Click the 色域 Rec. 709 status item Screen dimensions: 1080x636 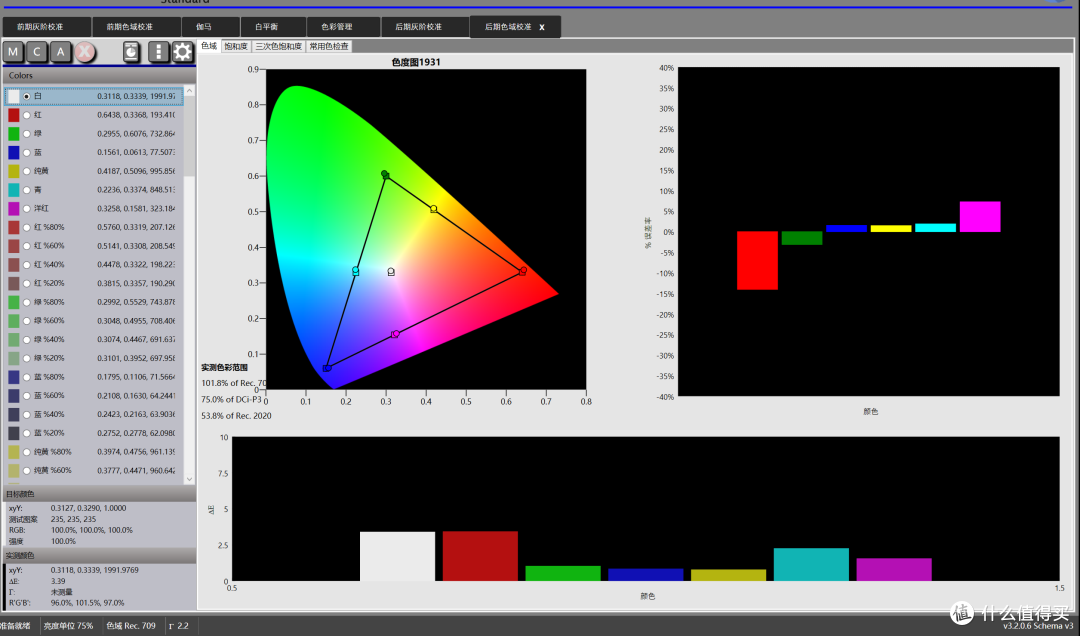pos(131,626)
